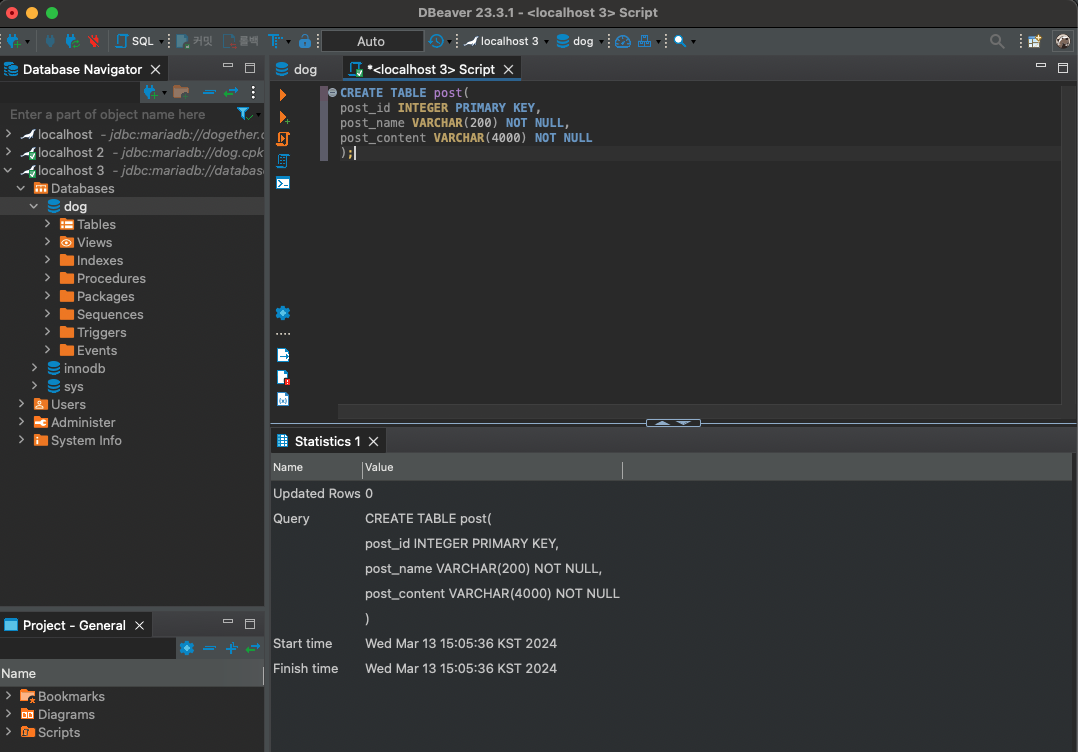Click the red Disconnect plug icon
The image size is (1078, 752).
94,41
